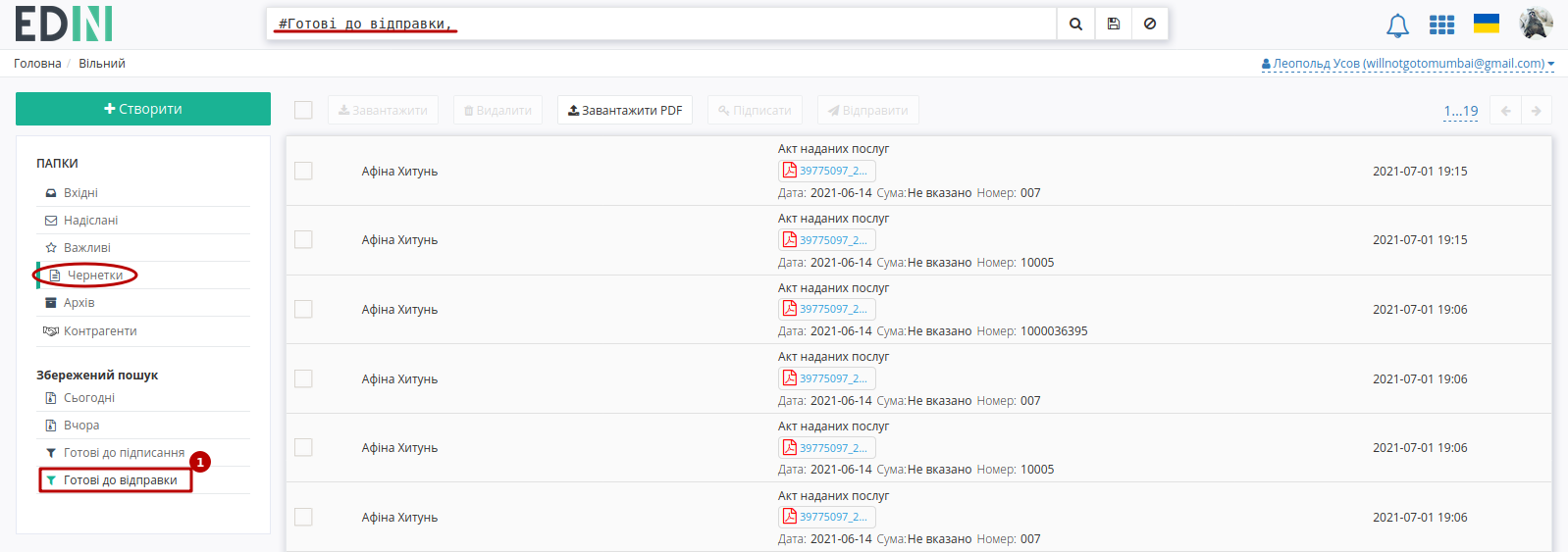Viewport: 1568px width, 552px height.
Task: Go to the previous page arrow
Action: (1505, 111)
